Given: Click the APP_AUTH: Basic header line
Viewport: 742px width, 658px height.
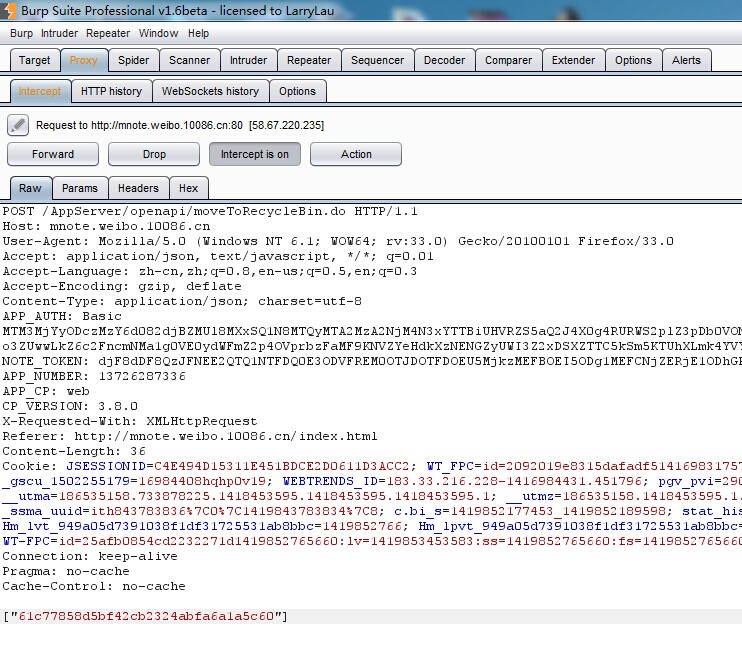Looking at the screenshot, I should pos(62,316).
